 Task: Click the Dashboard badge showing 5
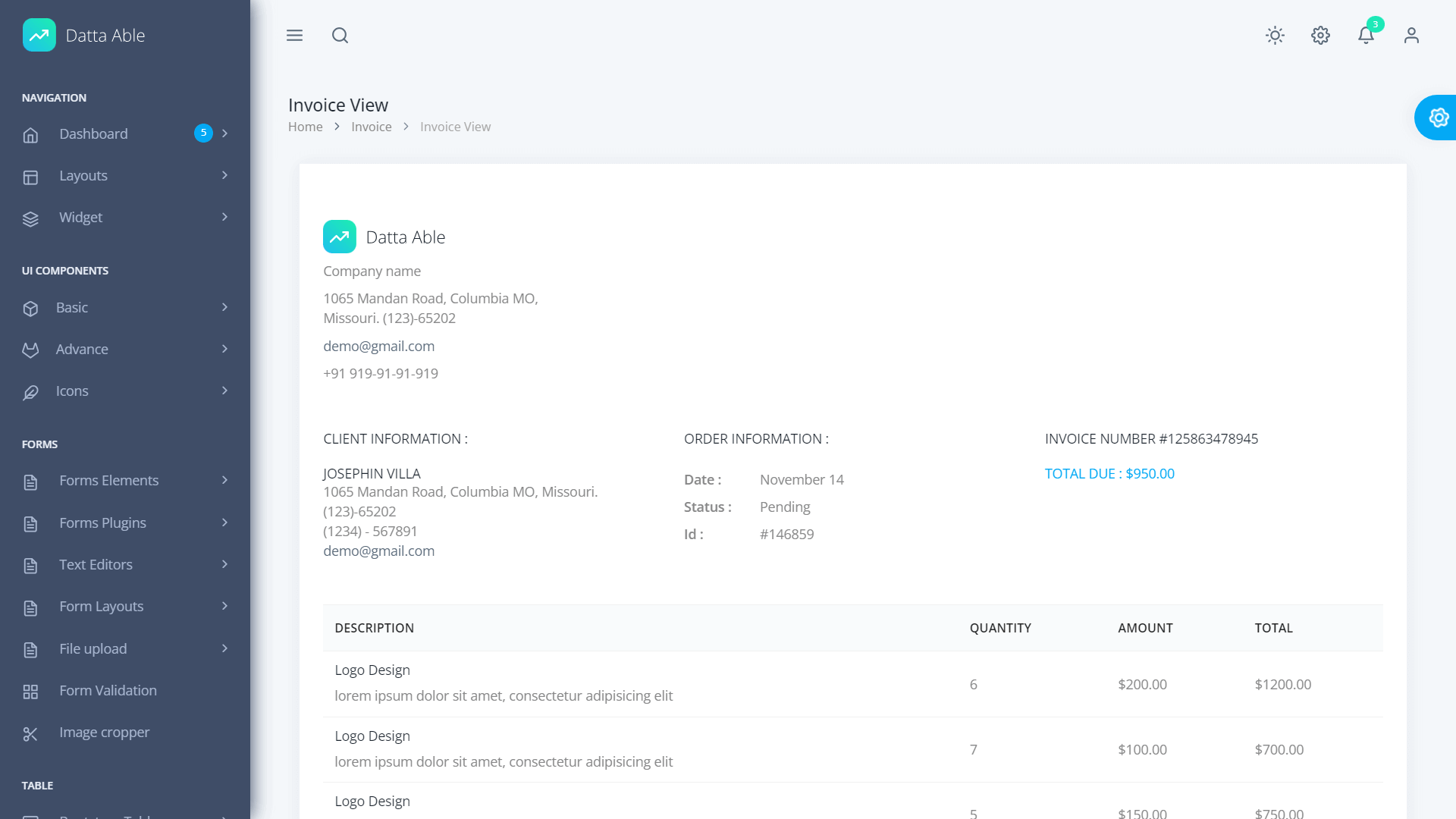(203, 133)
